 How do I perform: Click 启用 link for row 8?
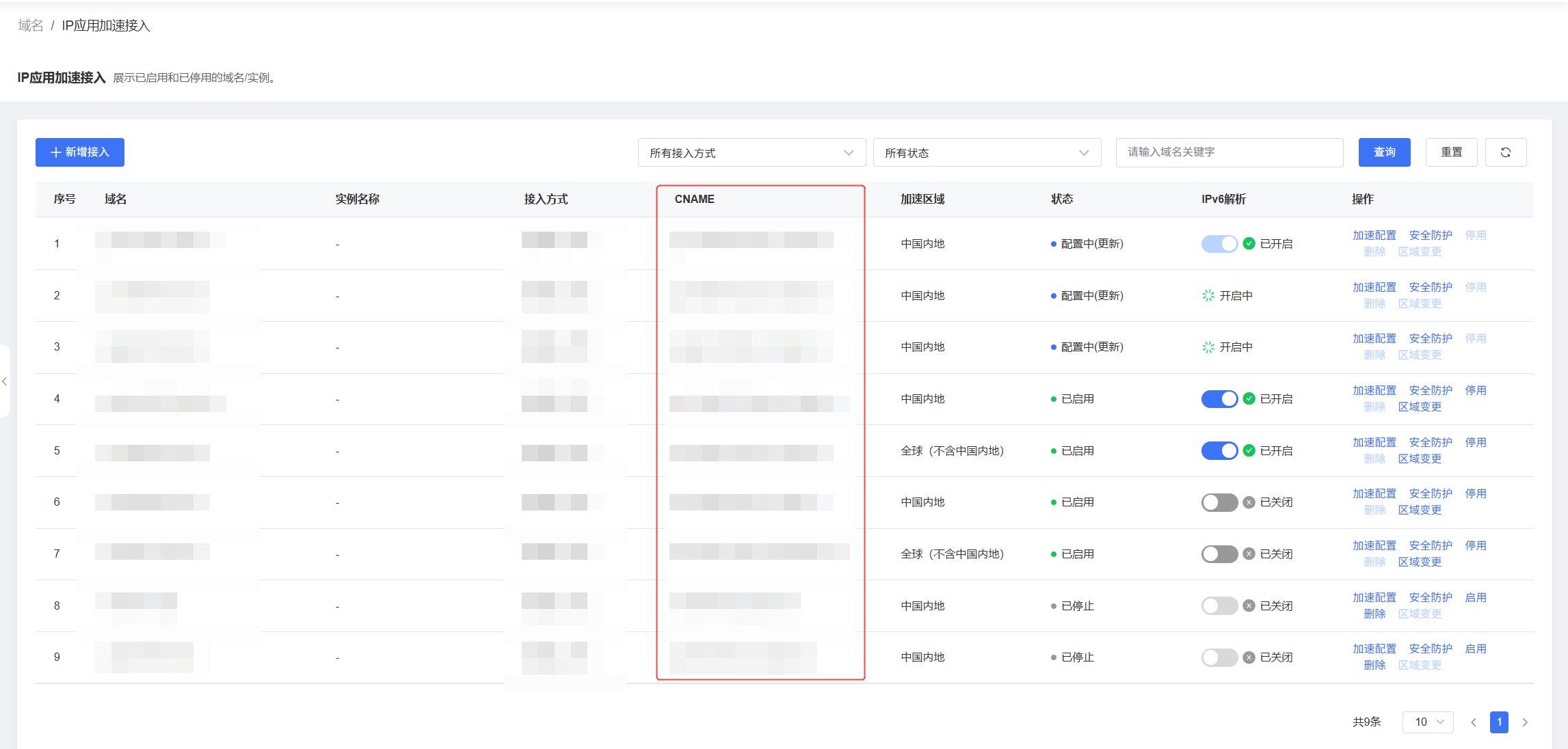(1476, 597)
